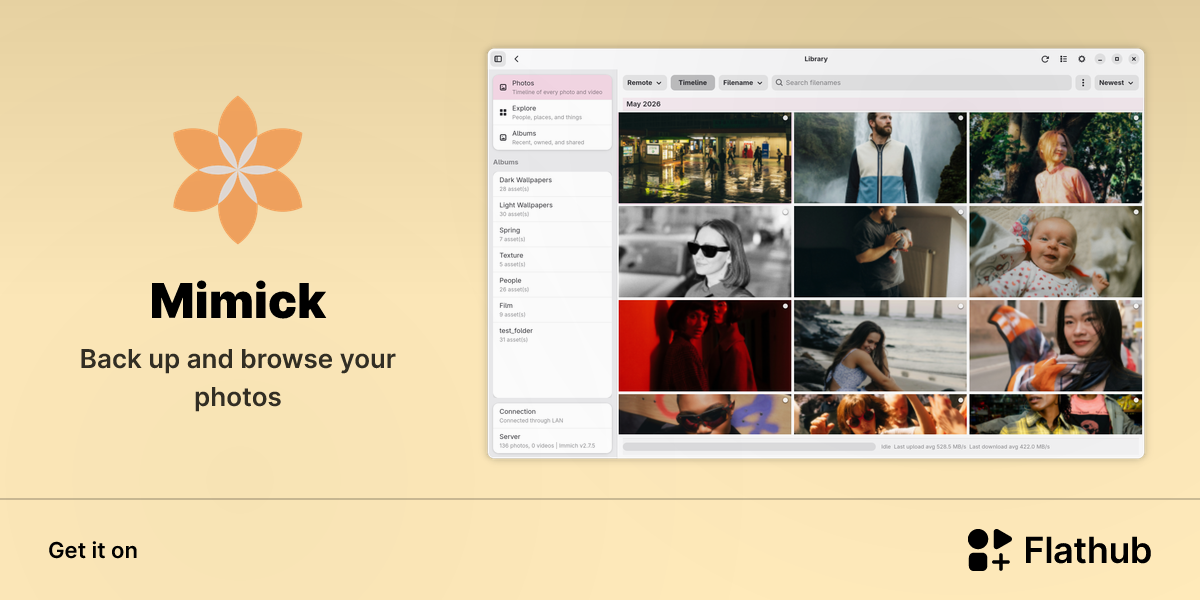Open the red-lit couple photo
The width and height of the screenshot is (1200, 600).
705,346
